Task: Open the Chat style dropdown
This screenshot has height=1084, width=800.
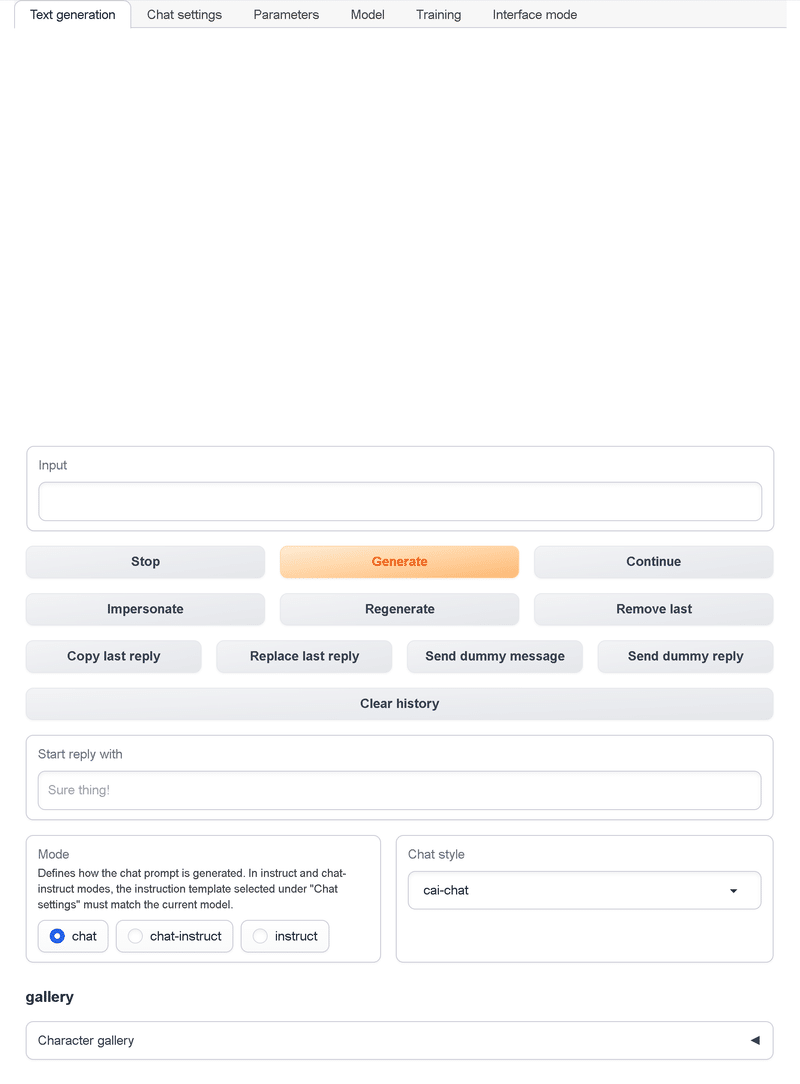Action: (584, 890)
